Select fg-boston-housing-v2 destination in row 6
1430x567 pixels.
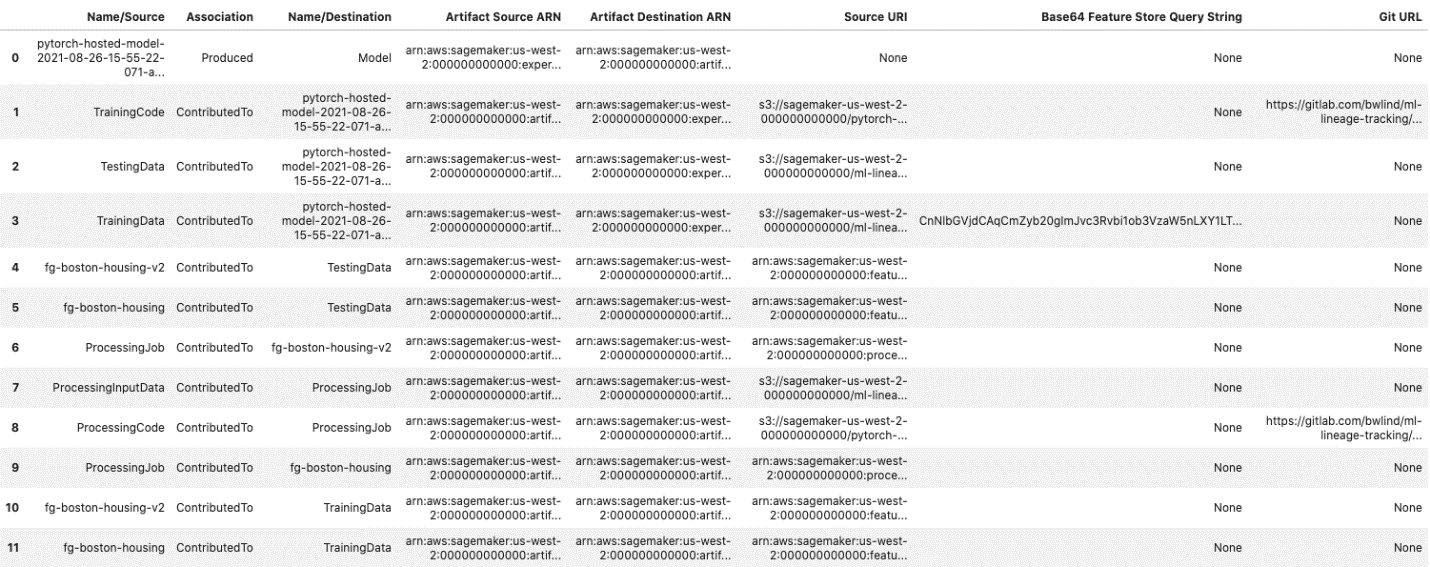click(x=331, y=347)
